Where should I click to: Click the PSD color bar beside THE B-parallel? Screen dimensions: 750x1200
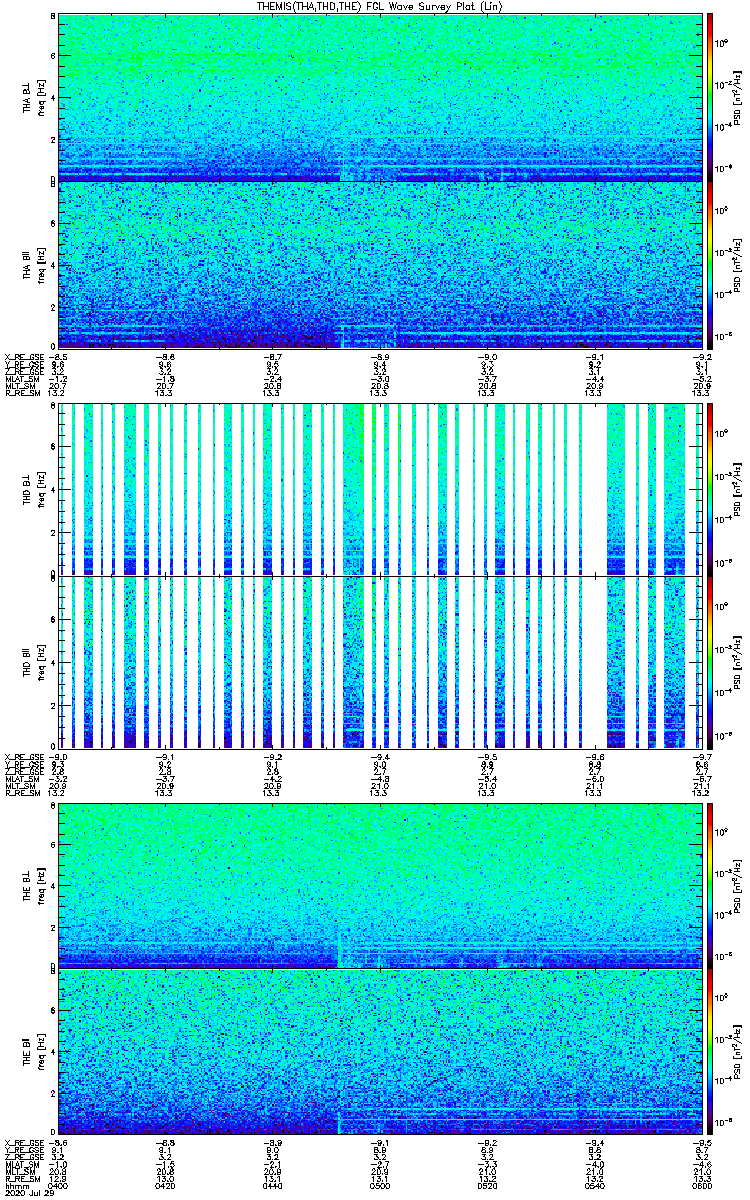[x=709, y=1051]
